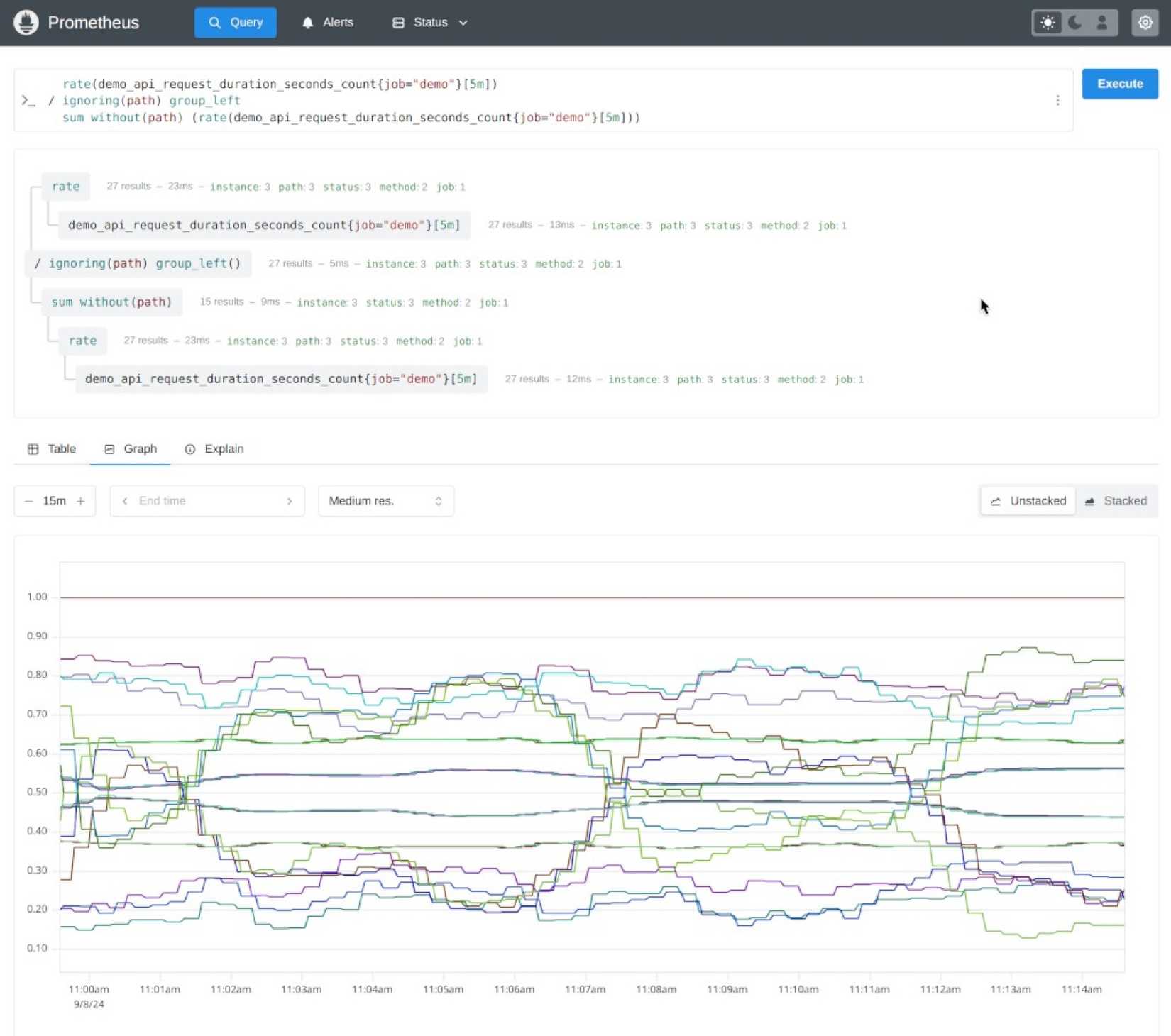Open the Status dropdown menu
The height and width of the screenshot is (1036, 1171).
(x=429, y=22)
